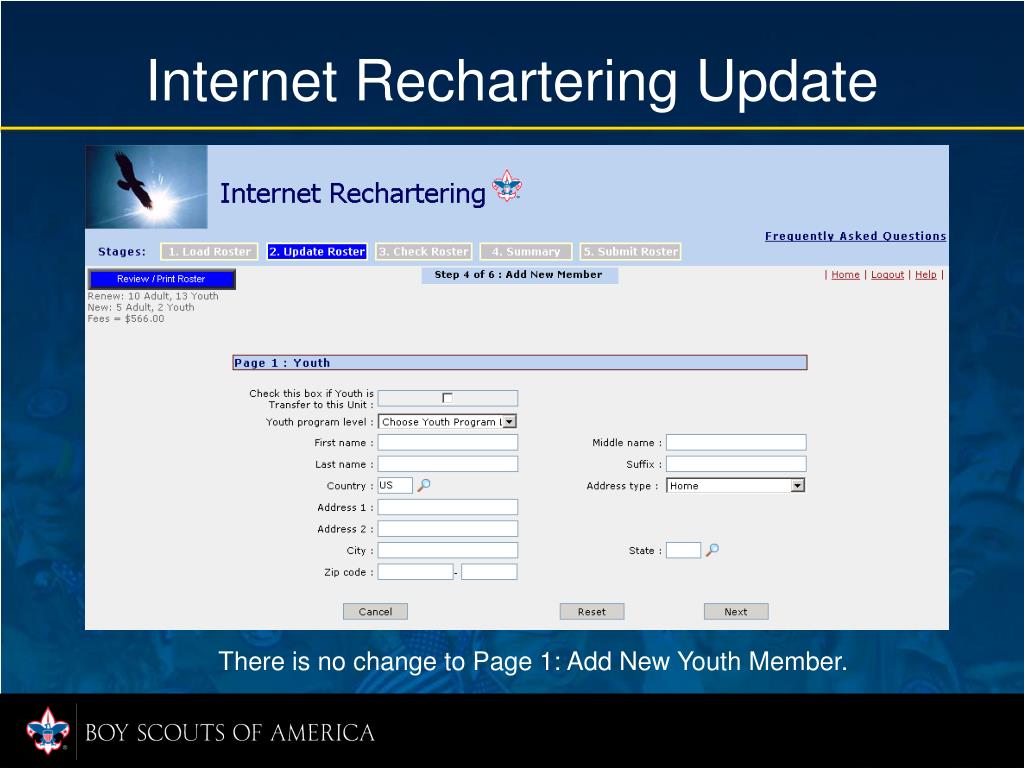Select the 2. Update Roster stage
The height and width of the screenshot is (768, 1024).
317,251
